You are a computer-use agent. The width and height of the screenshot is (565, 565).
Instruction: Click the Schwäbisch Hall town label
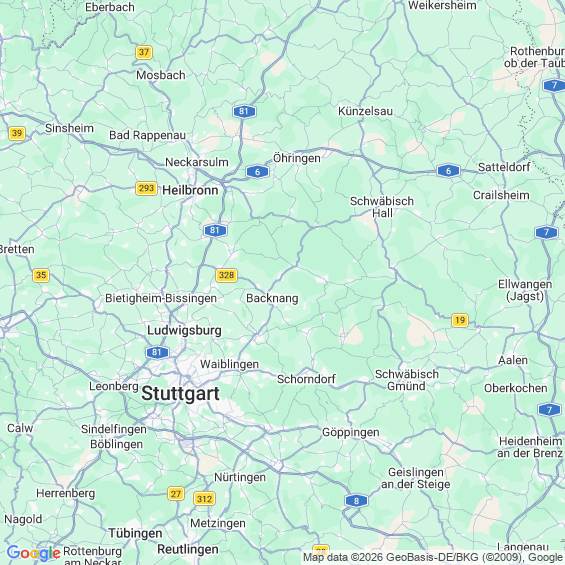pyautogui.click(x=382, y=207)
